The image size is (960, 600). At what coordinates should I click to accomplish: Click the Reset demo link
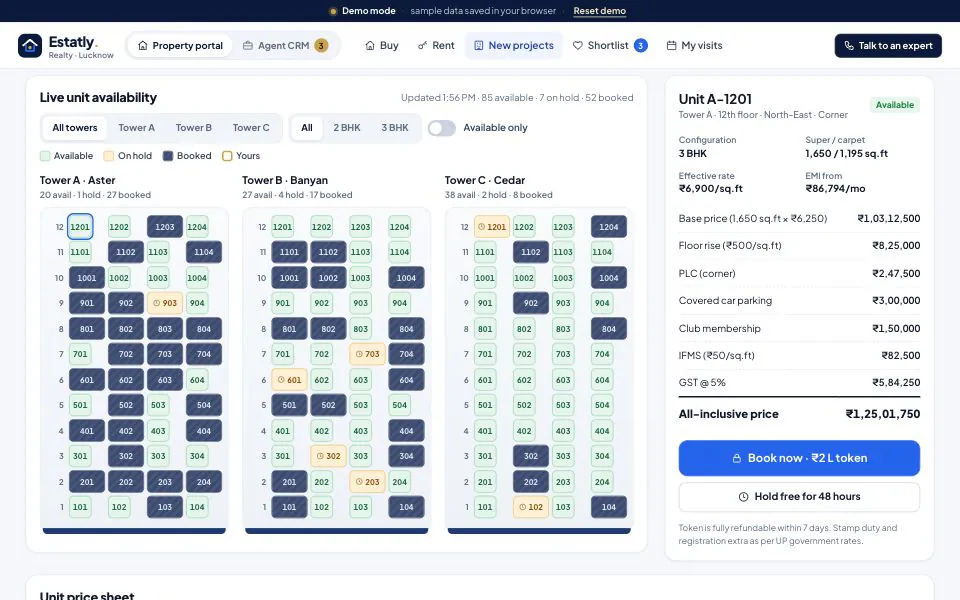(x=599, y=11)
